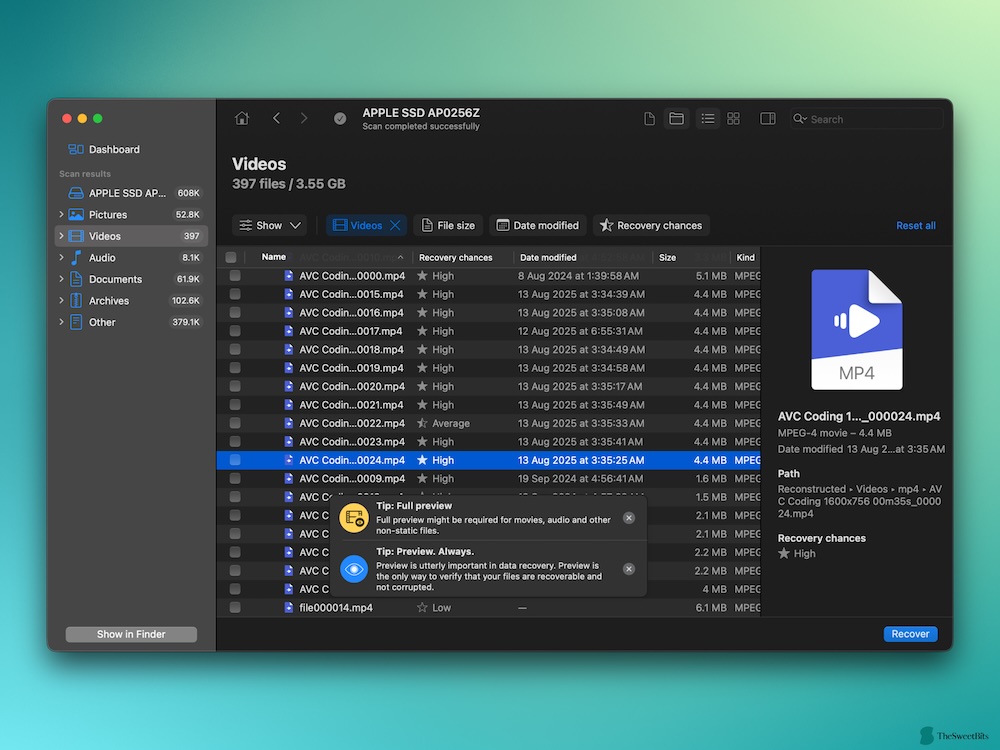1000x750 pixels.
Task: Click the group by file type icon
Action: pos(649,118)
